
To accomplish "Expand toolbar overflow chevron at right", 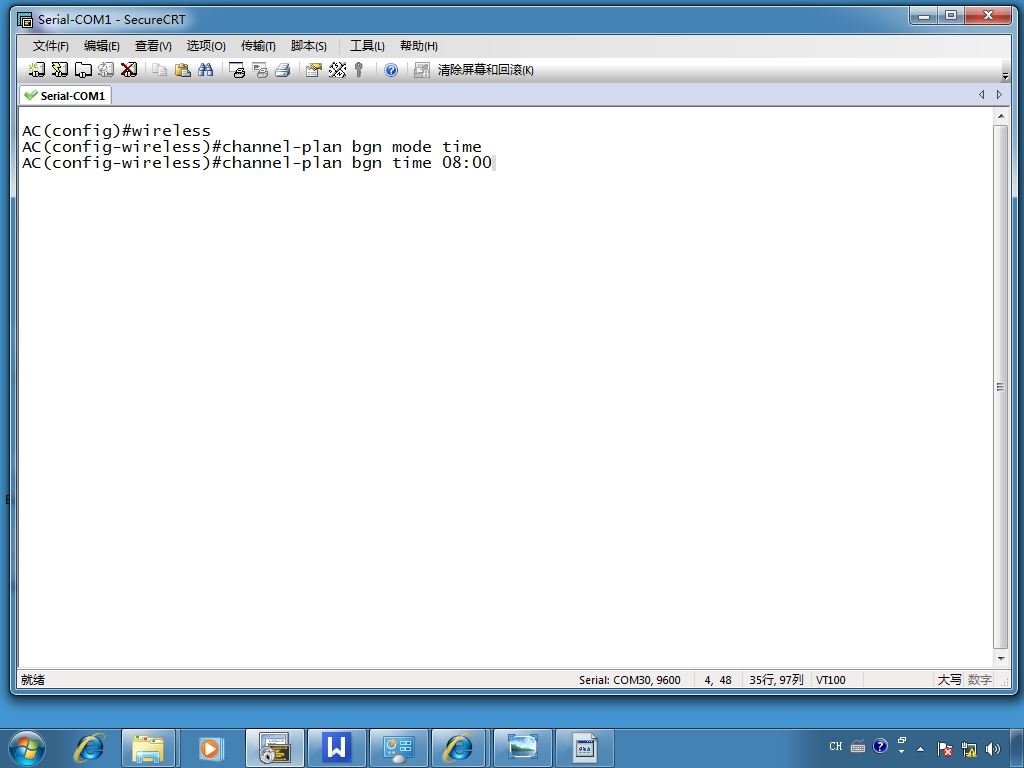I will (x=1005, y=76).
